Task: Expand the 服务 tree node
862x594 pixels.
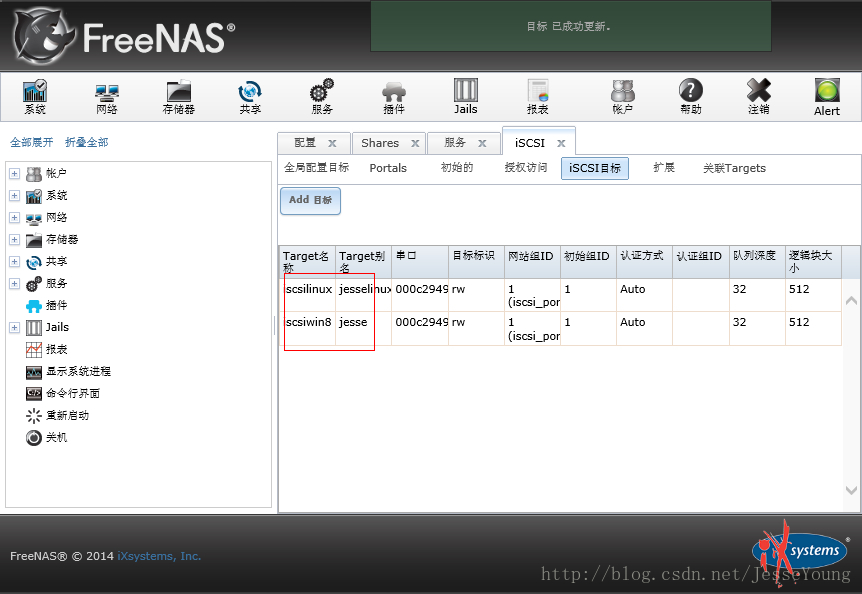Action: pos(14,284)
